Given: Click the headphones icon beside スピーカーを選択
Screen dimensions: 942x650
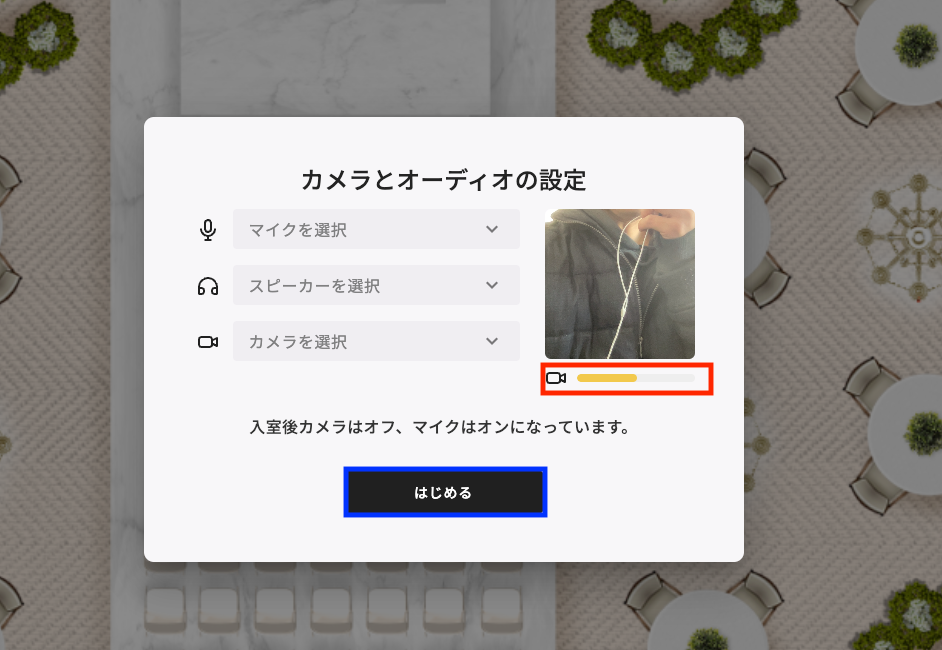Looking at the screenshot, I should (208, 286).
